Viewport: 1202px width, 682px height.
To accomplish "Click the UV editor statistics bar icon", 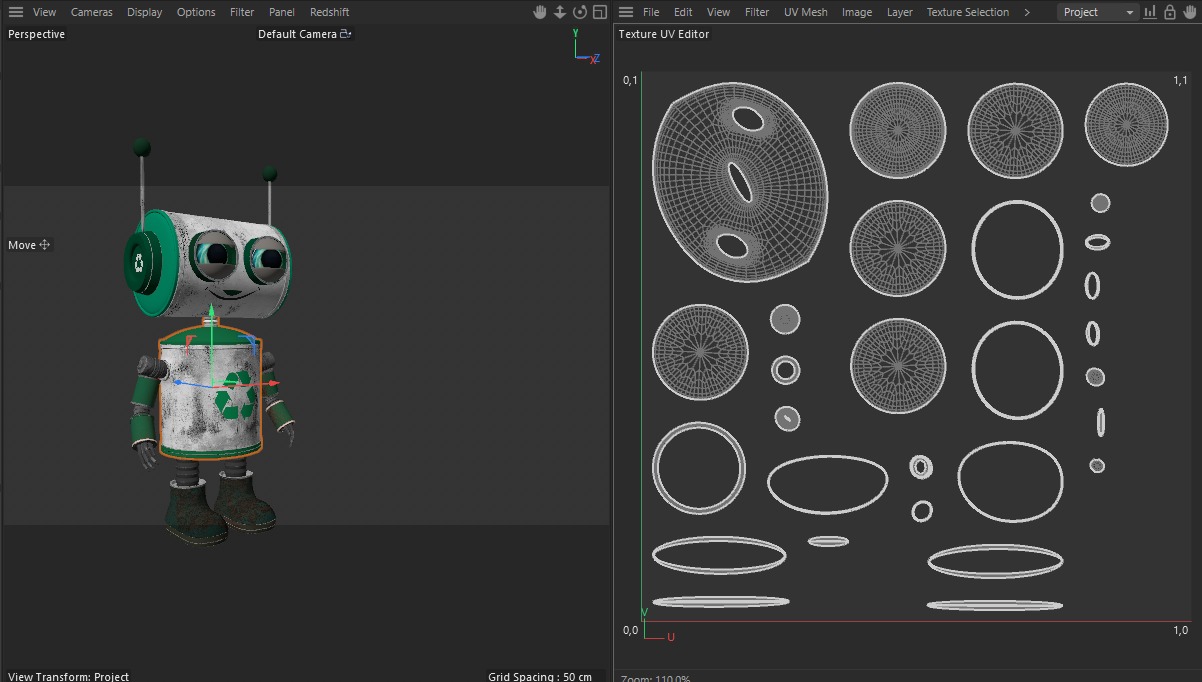I will [1150, 12].
